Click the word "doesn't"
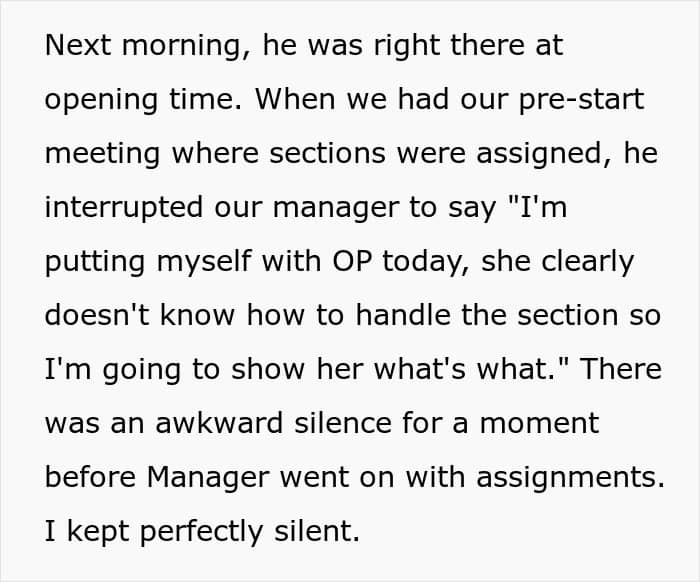 point(97,315)
